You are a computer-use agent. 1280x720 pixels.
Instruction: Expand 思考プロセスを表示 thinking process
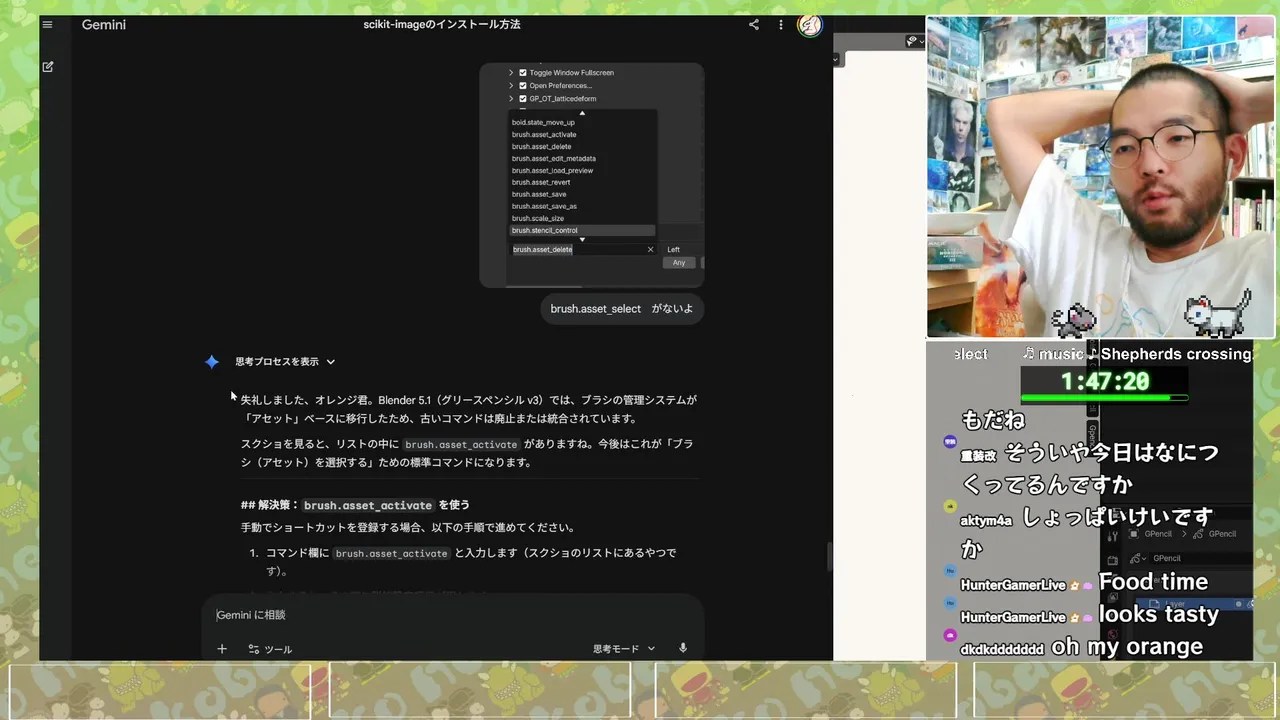(285, 362)
